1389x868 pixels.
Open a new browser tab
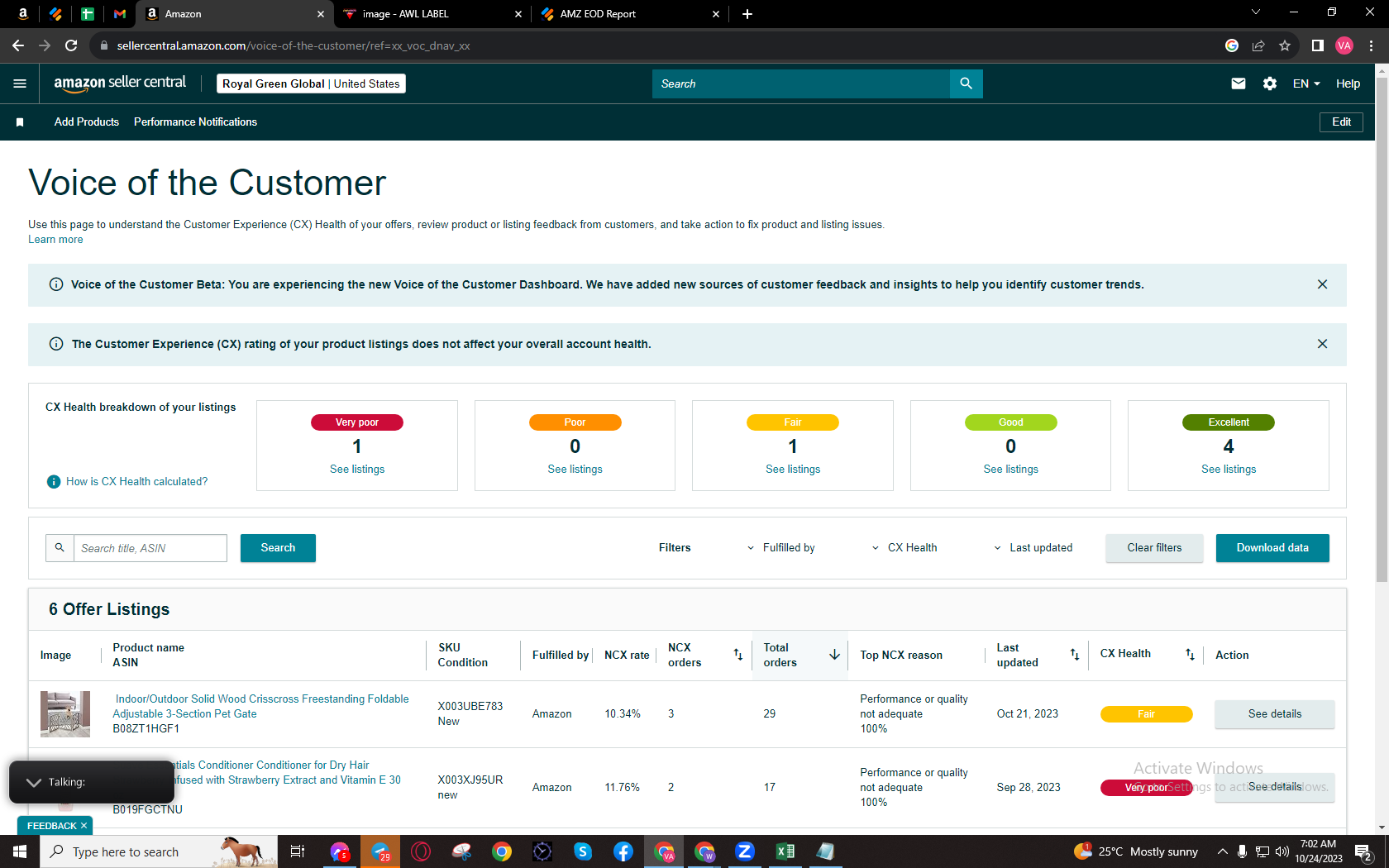click(747, 14)
